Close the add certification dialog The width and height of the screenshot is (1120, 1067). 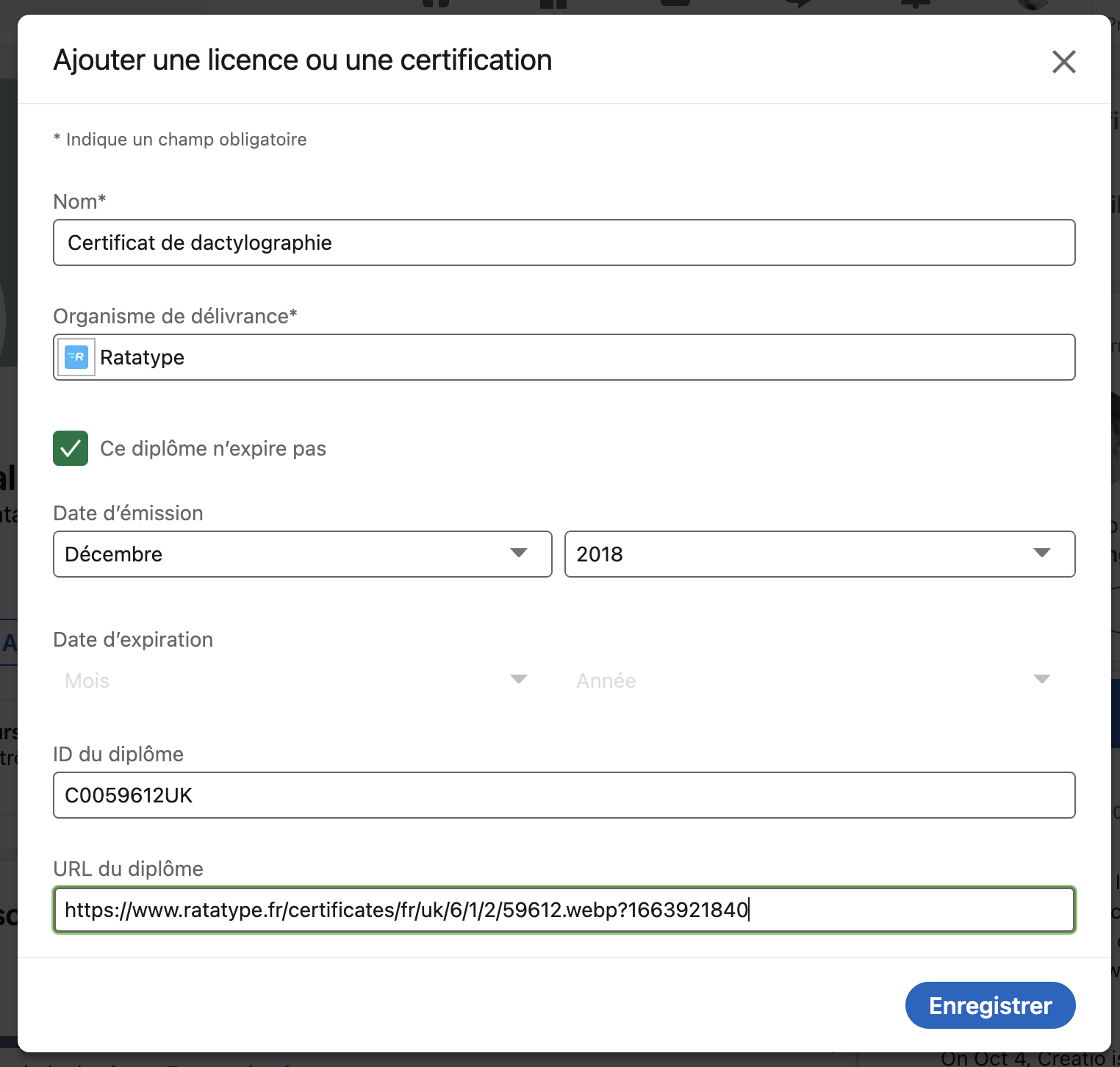pyautogui.click(x=1063, y=62)
